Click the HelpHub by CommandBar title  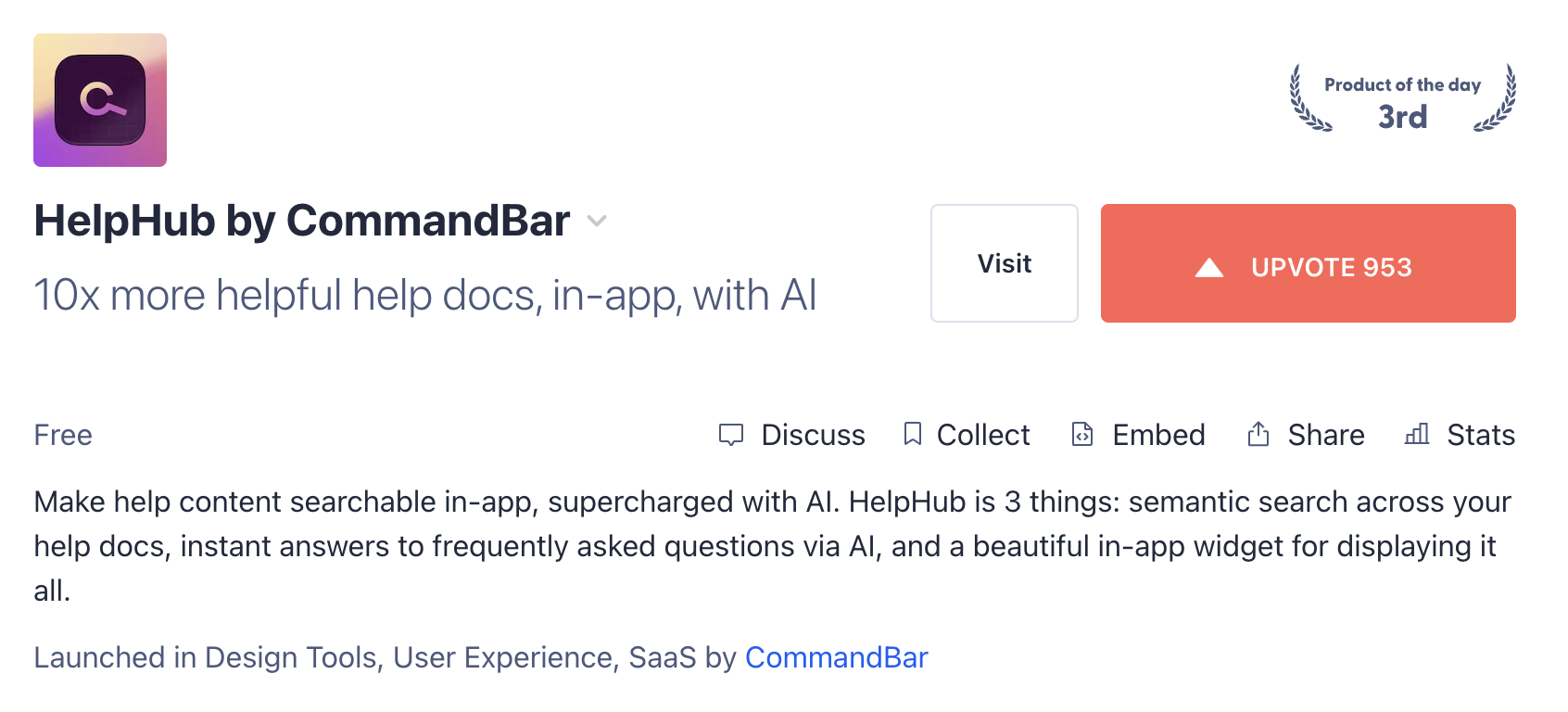coord(302,221)
